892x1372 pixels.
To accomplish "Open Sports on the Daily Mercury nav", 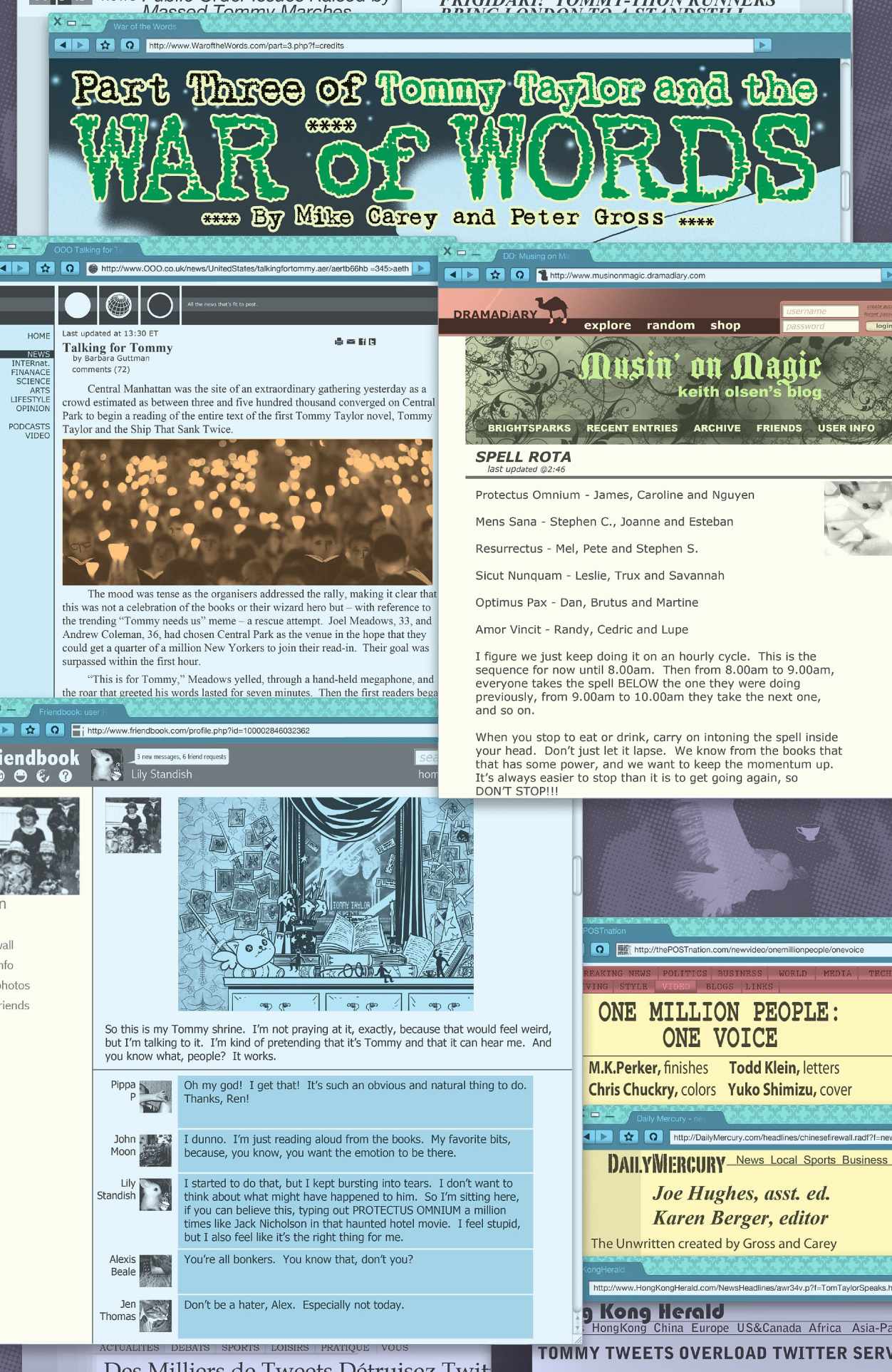I will point(819,1160).
